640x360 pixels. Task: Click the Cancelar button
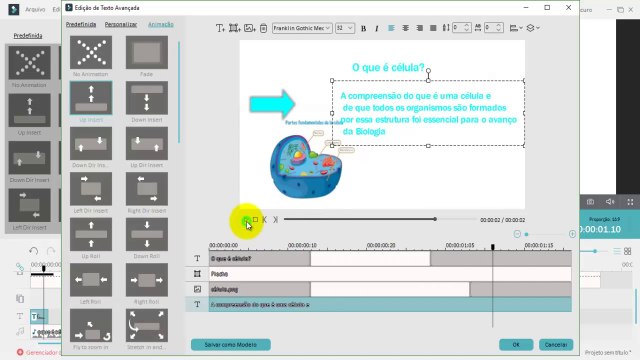556,344
